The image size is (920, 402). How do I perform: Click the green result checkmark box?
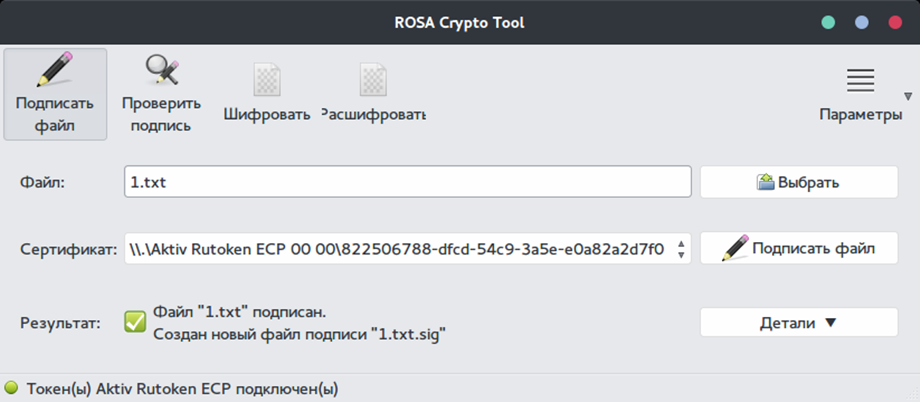(x=135, y=322)
